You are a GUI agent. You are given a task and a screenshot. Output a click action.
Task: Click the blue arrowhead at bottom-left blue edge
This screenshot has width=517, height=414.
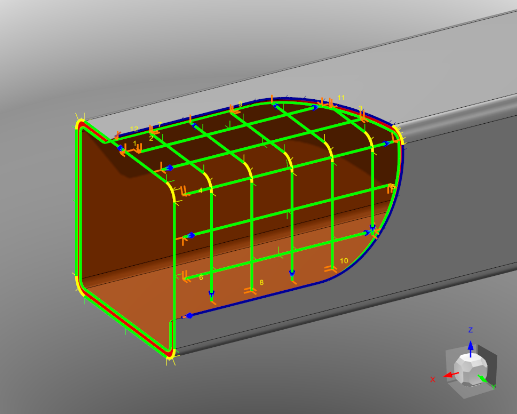point(189,316)
